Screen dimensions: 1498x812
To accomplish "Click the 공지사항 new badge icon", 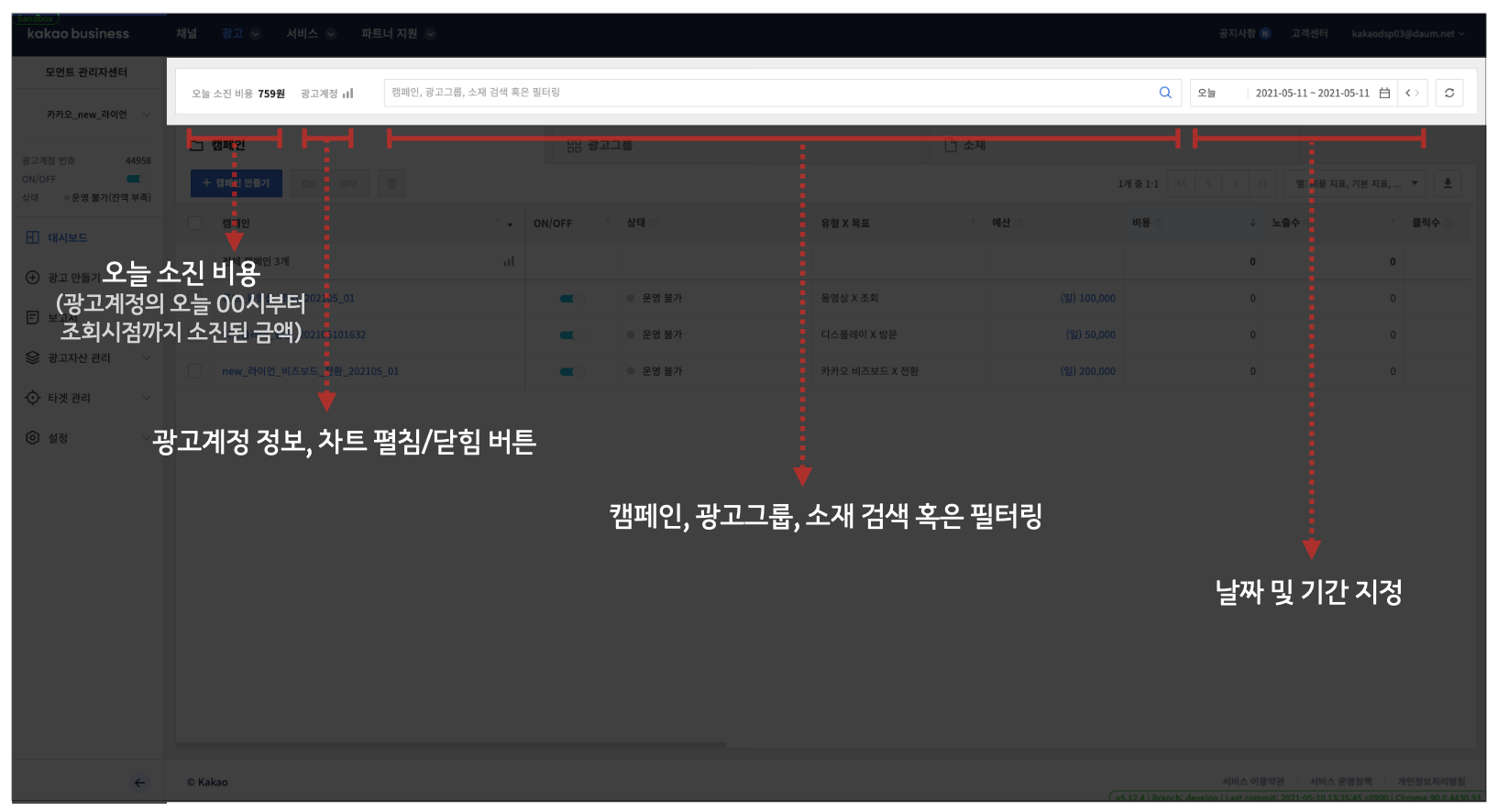I will click(1265, 34).
